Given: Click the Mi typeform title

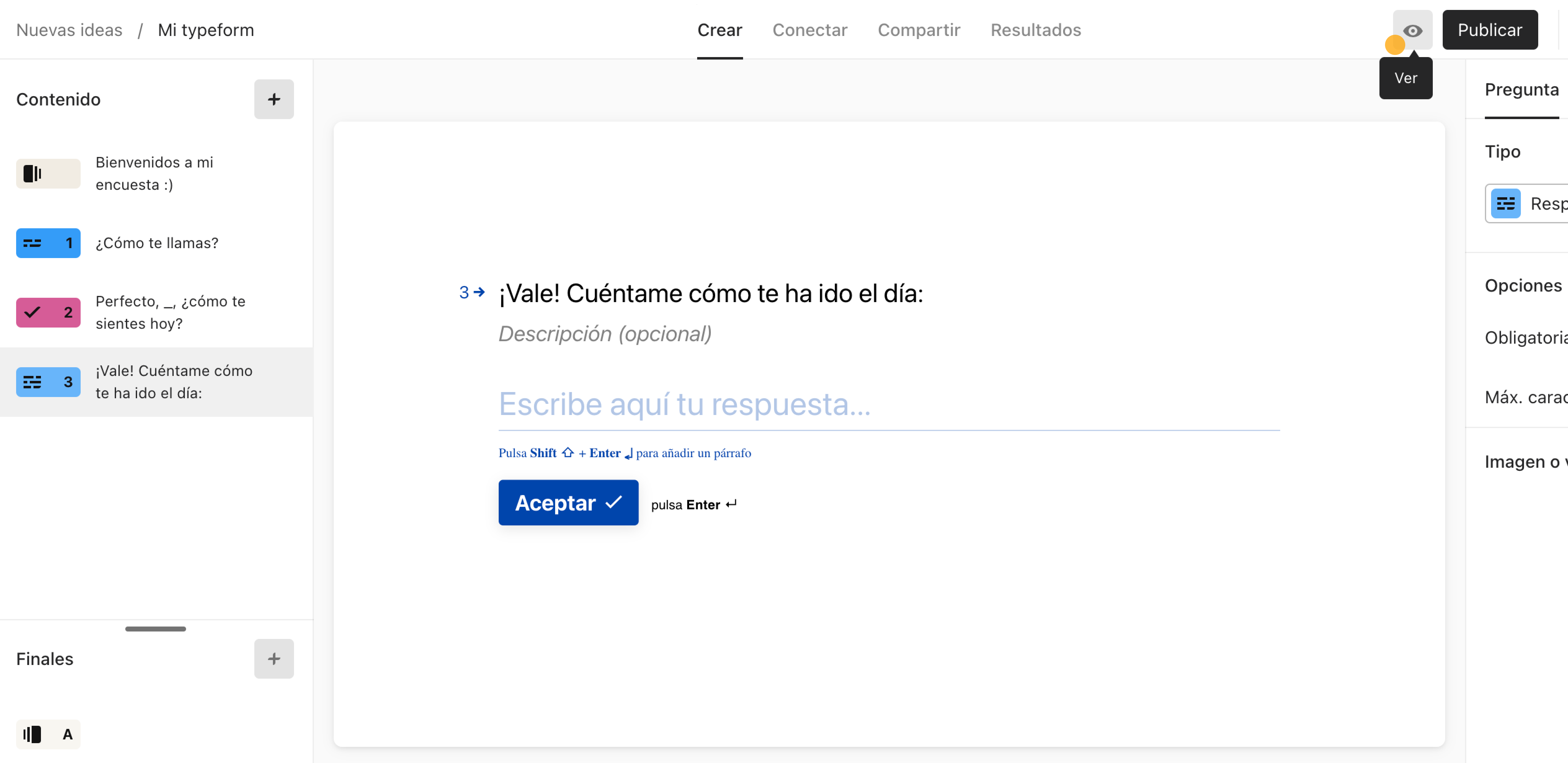Looking at the screenshot, I should tap(206, 30).
